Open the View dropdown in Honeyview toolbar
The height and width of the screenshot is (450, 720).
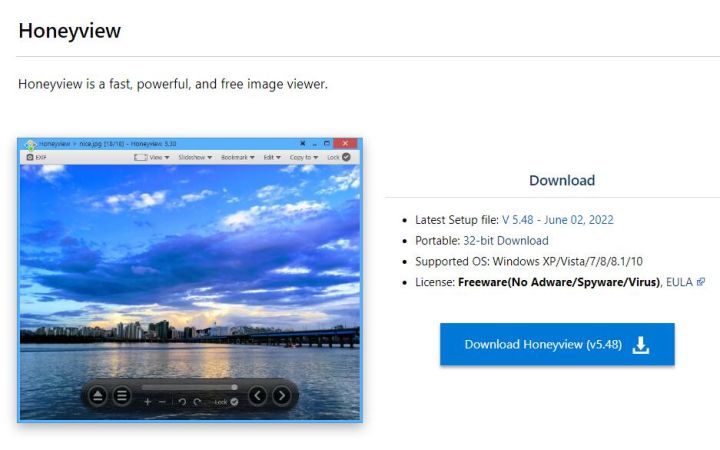pyautogui.click(x=152, y=157)
